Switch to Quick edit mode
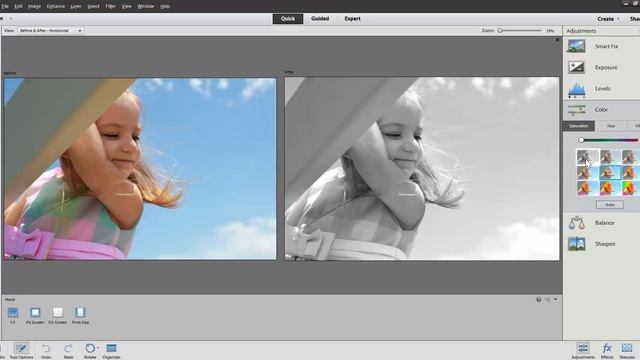Image resolution: width=640 pixels, height=360 pixels. (x=288, y=19)
